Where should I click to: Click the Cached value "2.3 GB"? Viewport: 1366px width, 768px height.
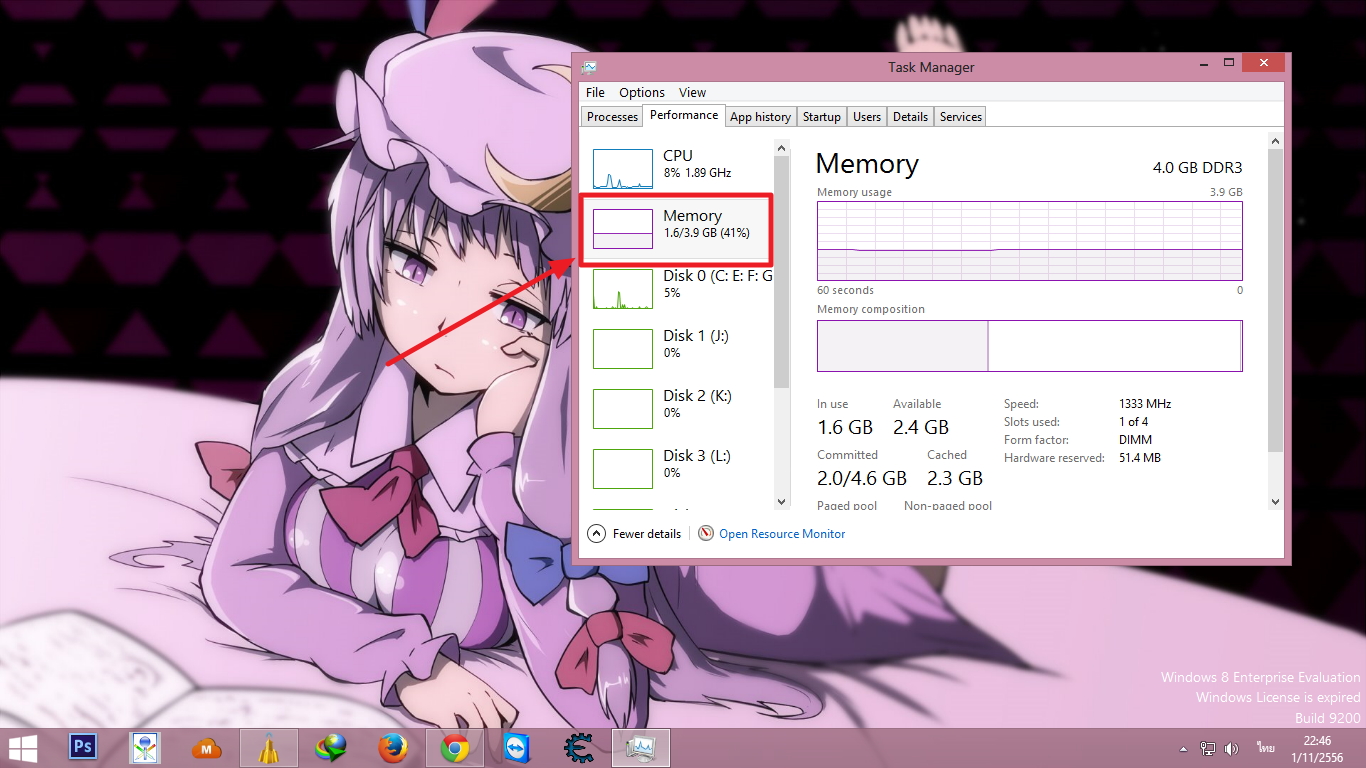[x=955, y=478]
